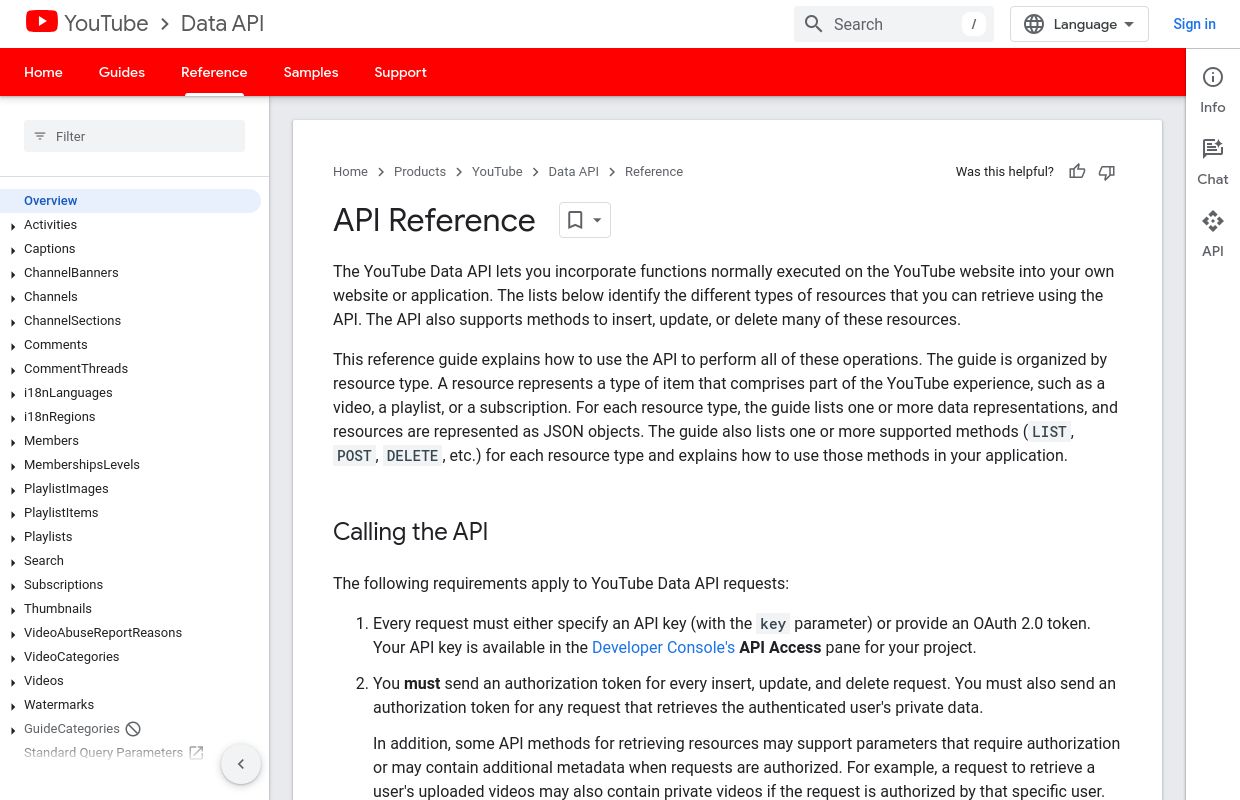Screen dimensions: 1240x800
Task: Click YouTube in the breadcrumb
Action: point(497,172)
